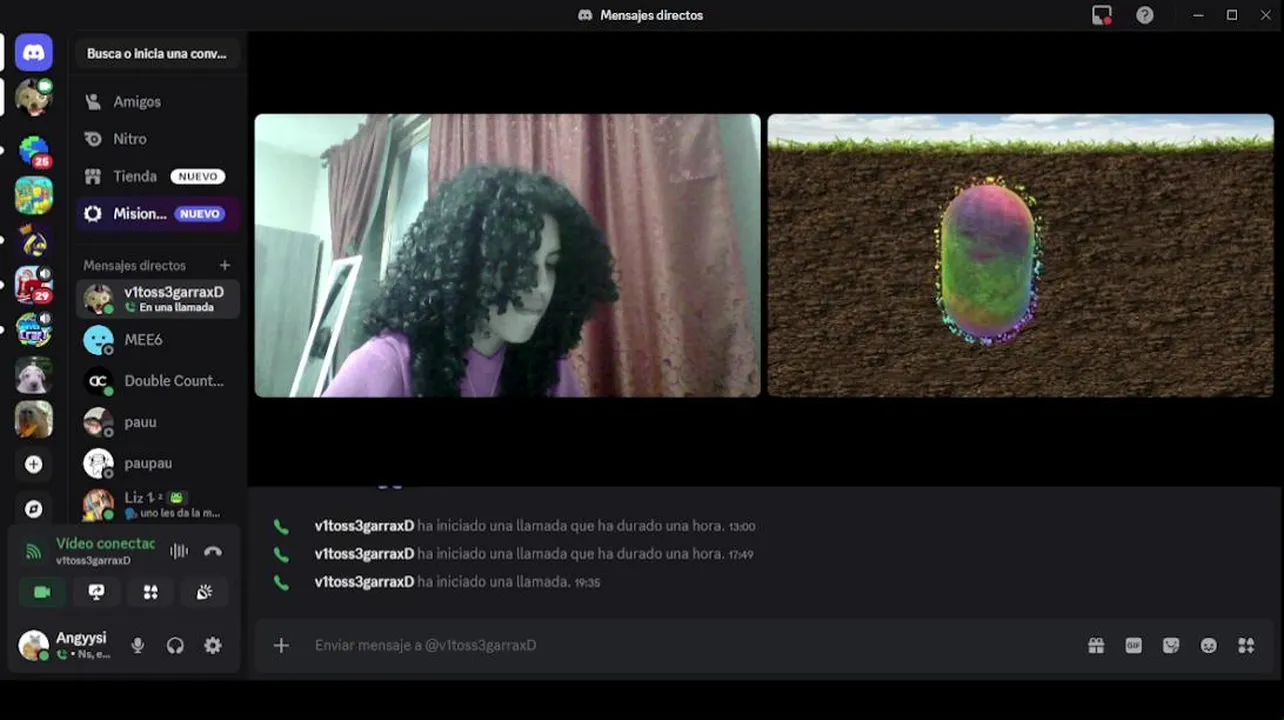Viewport: 1284px width, 720px height.
Task: Open the sticker picker
Action: point(1171,646)
